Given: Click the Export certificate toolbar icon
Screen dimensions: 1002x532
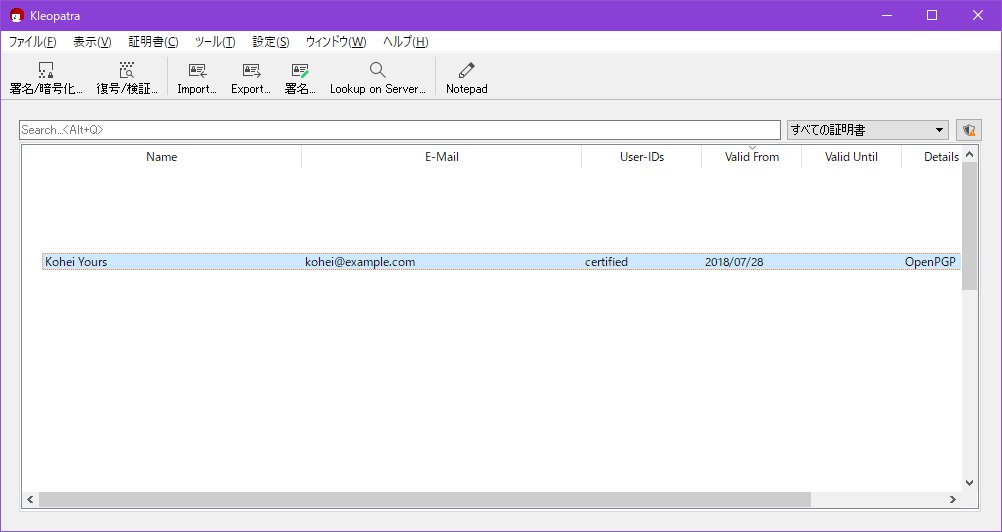Looking at the screenshot, I should (251, 71).
